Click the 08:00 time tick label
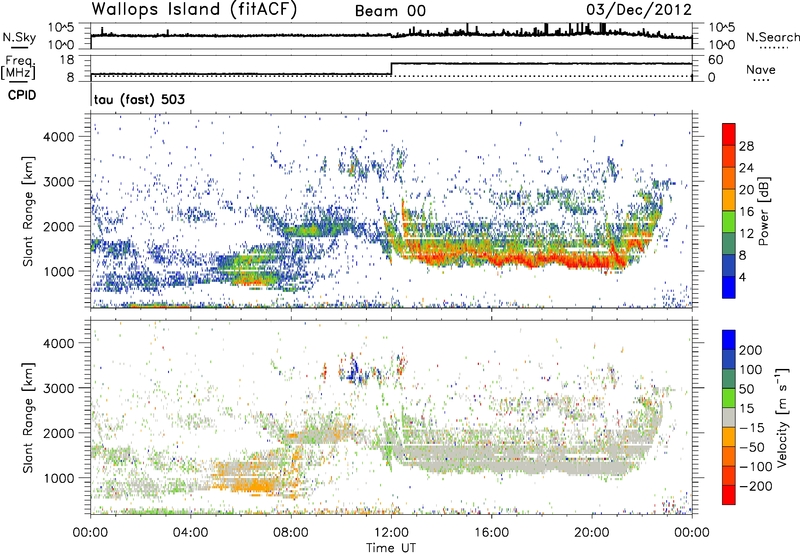The width and height of the screenshot is (800, 554). [291, 533]
